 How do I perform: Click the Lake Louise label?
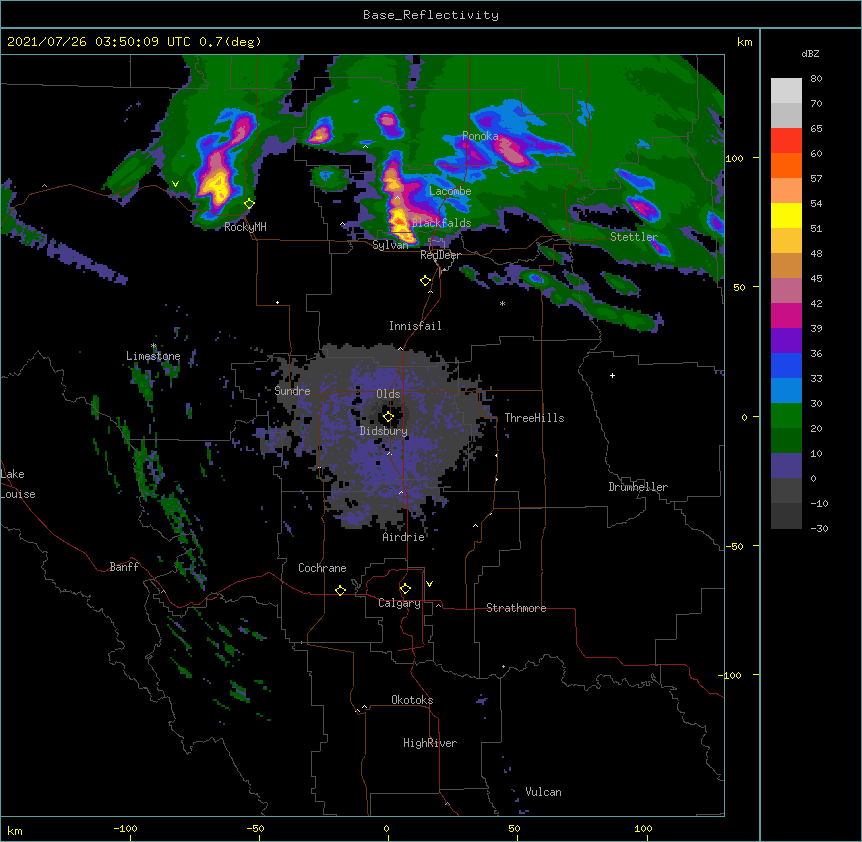(18, 484)
